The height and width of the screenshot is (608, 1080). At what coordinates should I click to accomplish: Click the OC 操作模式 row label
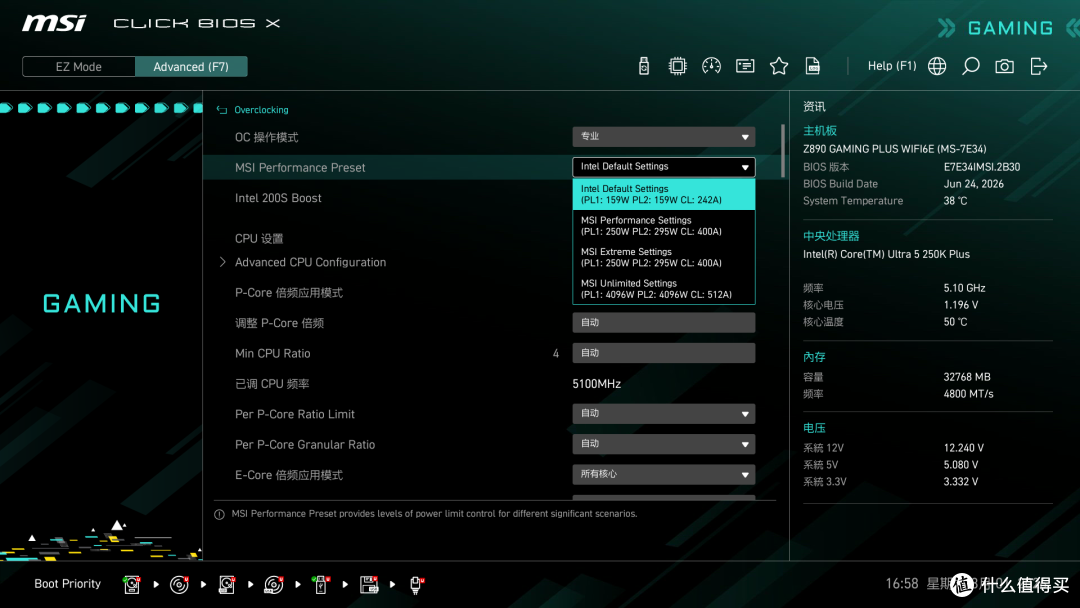pos(267,137)
